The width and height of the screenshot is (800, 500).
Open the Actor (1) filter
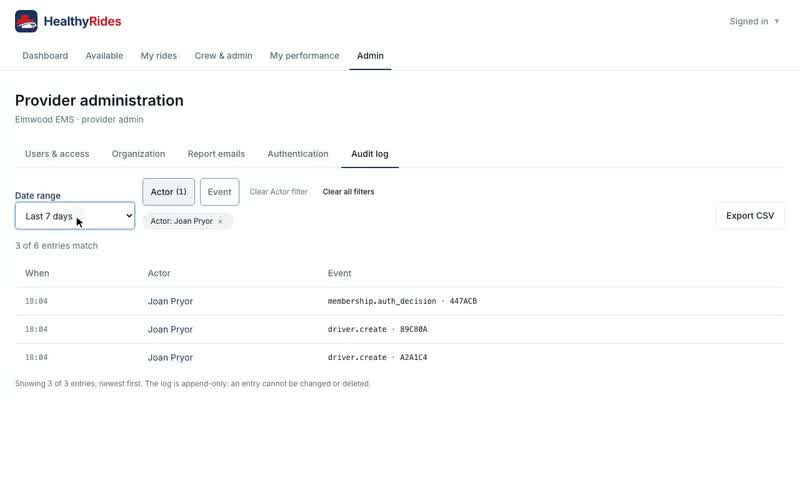[x=168, y=192]
